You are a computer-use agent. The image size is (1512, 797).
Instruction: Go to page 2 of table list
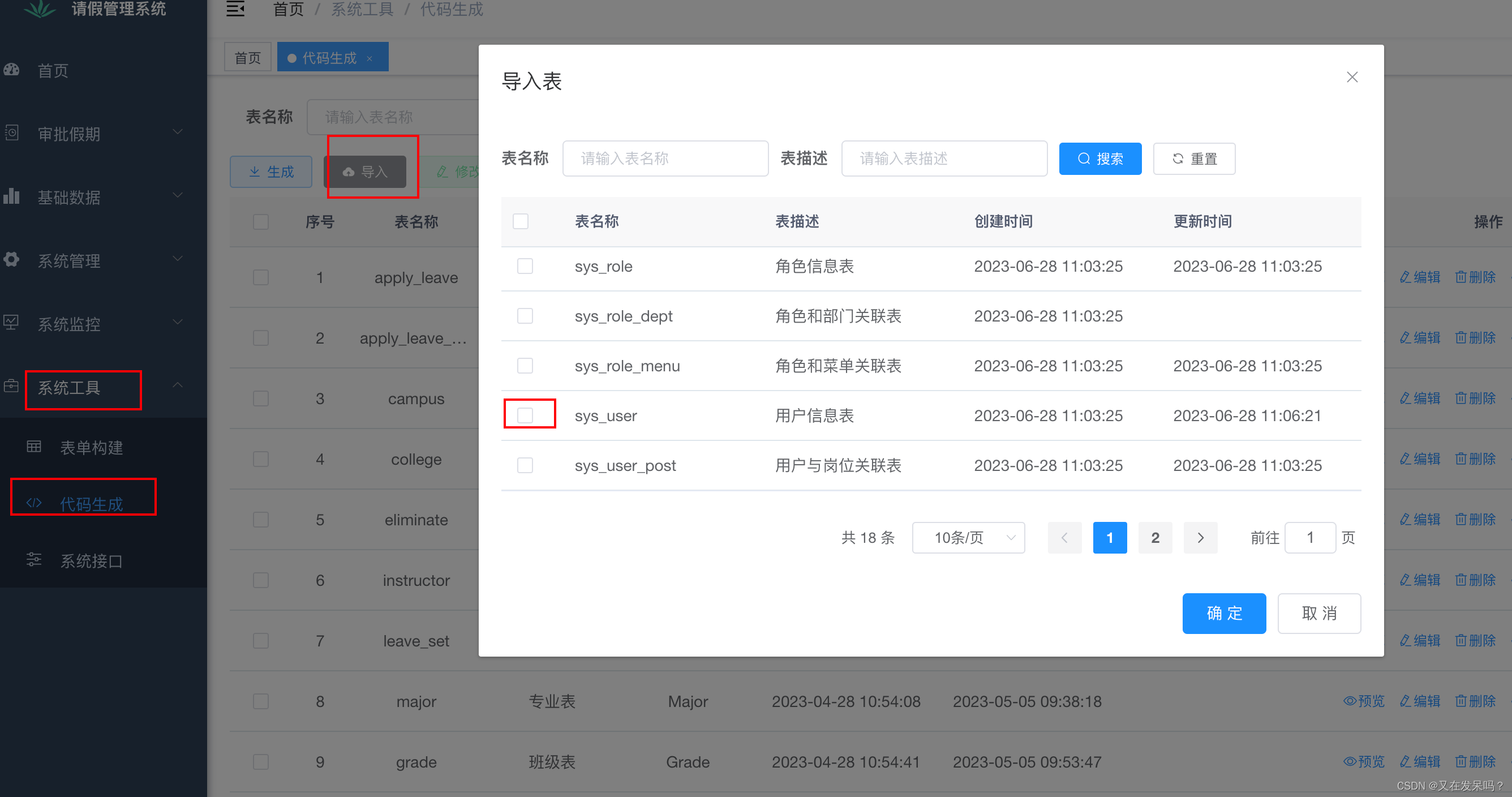[x=1154, y=537]
